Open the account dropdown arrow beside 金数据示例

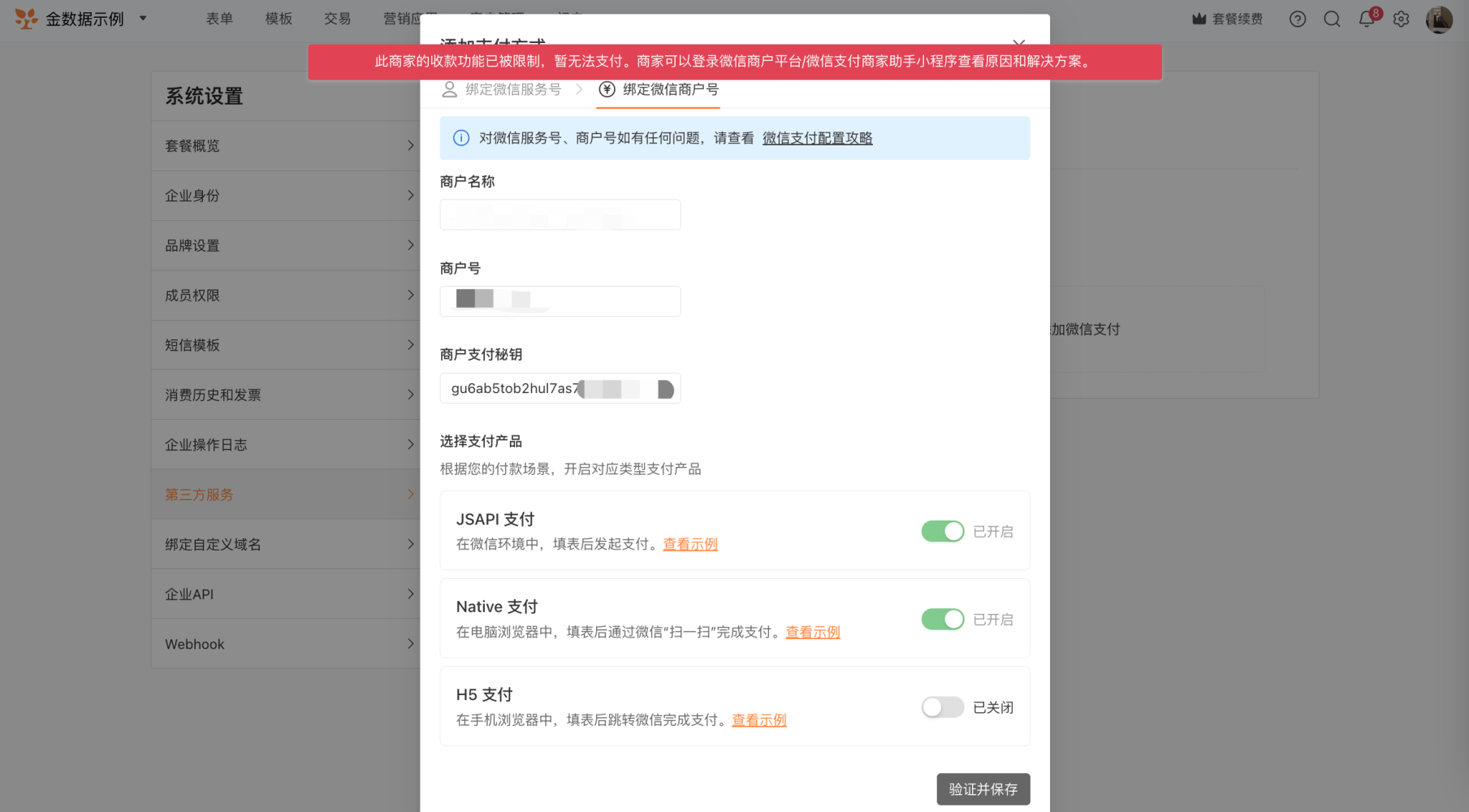(143, 18)
